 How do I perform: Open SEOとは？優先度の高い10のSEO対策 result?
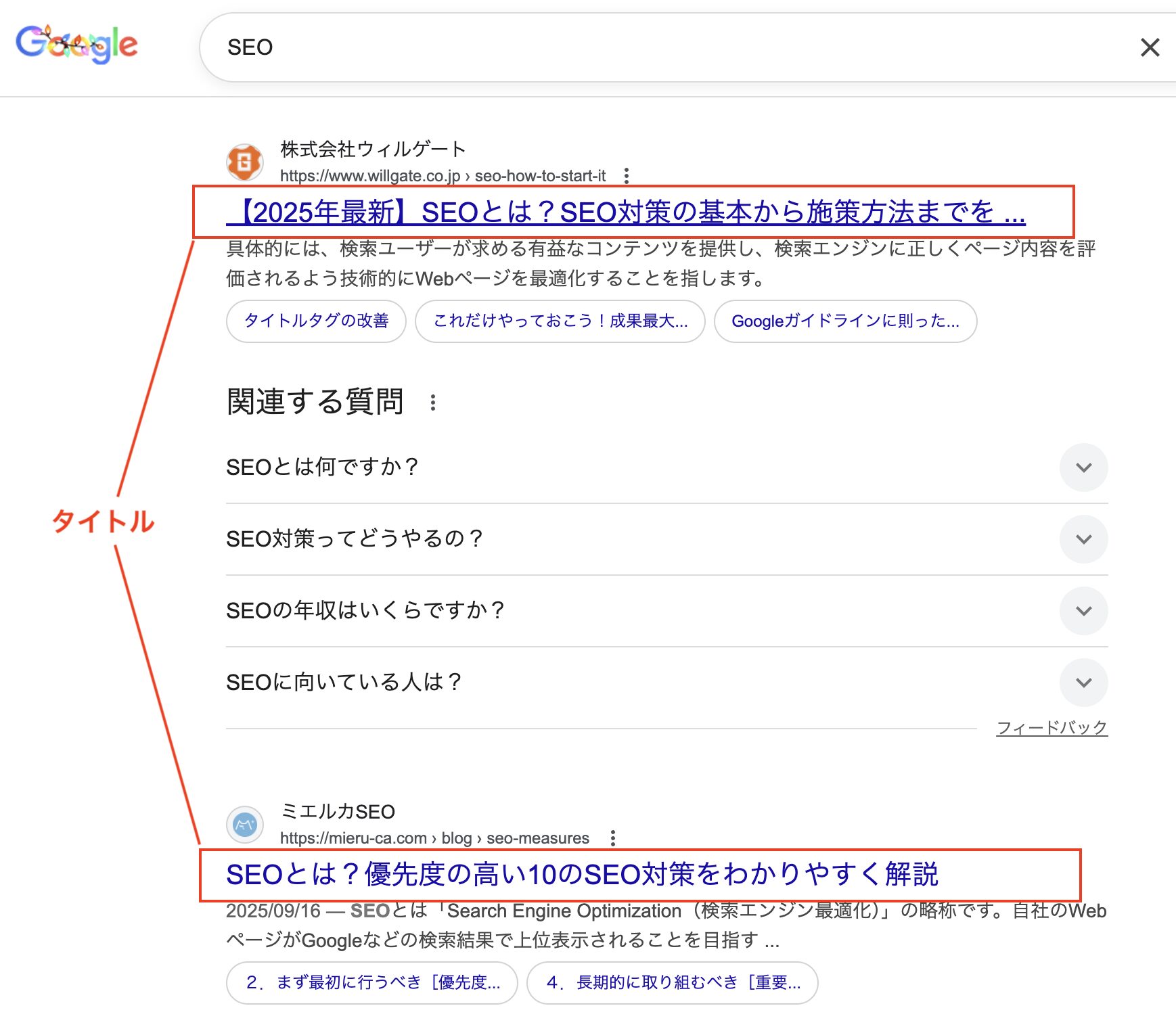click(x=582, y=874)
